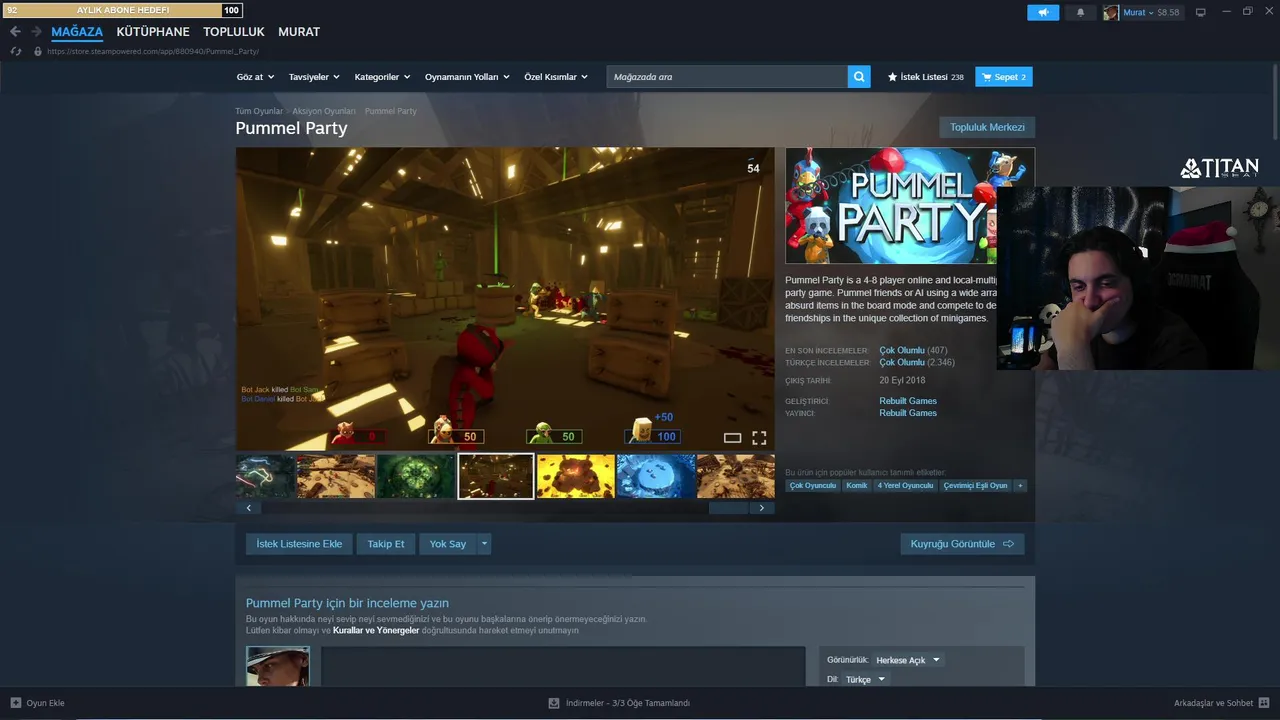Image resolution: width=1280 pixels, height=720 pixels.
Task: Select the first trailer thumbnail
Action: 265,476
